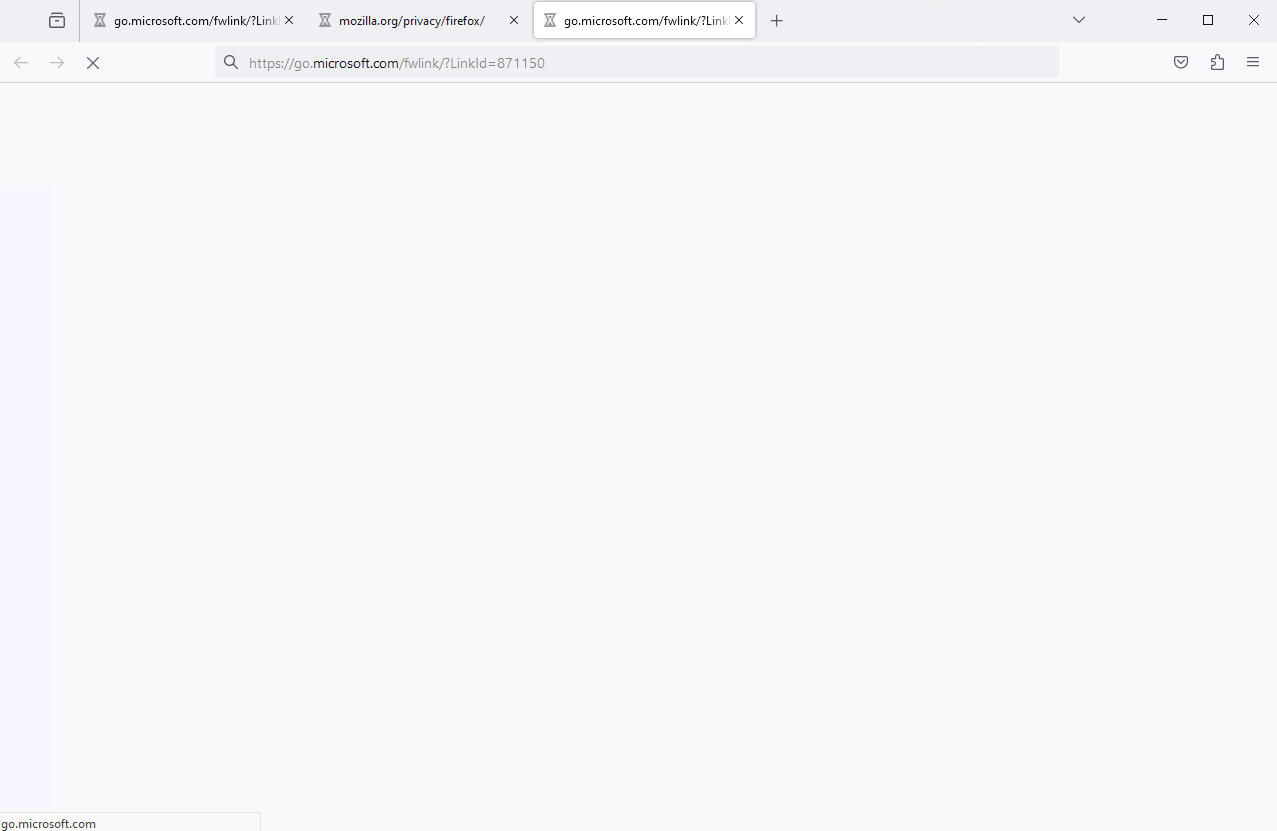
Task: Close the Firefox window
Action: coord(1254,20)
